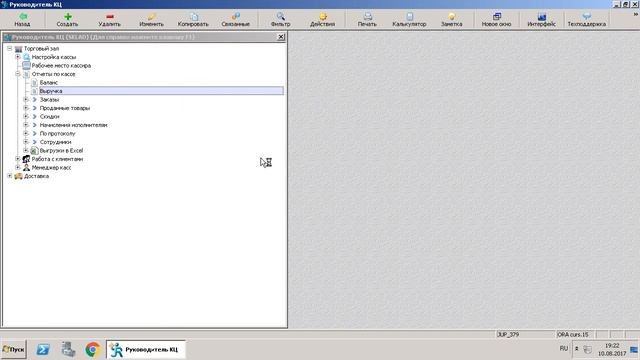Viewport: 640px width, 360px height.
Task: Open Рабочее место кассира item
Action: click(x=61, y=66)
